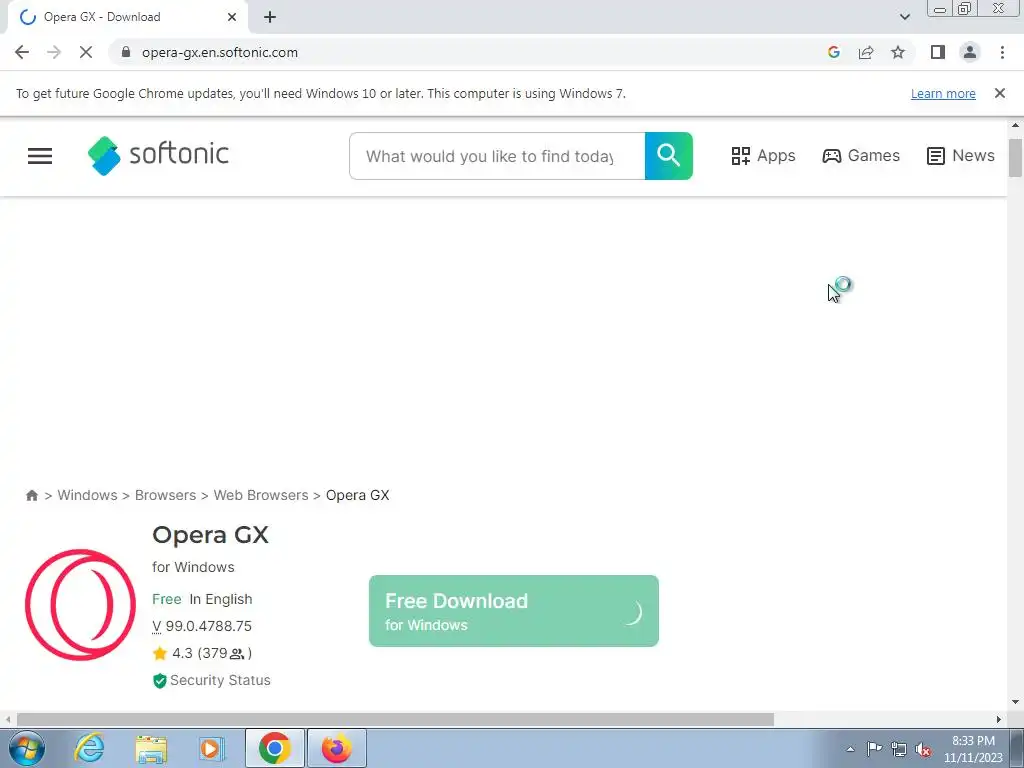Open the Apps section
Image resolution: width=1024 pixels, height=768 pixels.
pos(763,155)
